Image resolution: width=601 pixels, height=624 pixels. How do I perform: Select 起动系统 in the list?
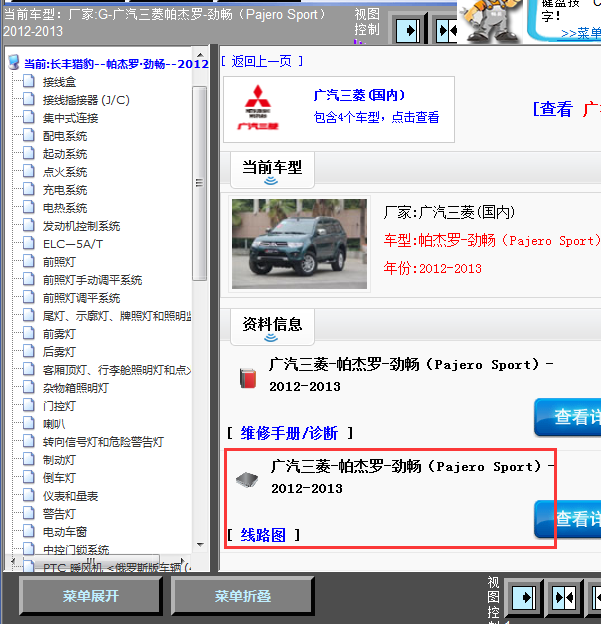pos(64,154)
